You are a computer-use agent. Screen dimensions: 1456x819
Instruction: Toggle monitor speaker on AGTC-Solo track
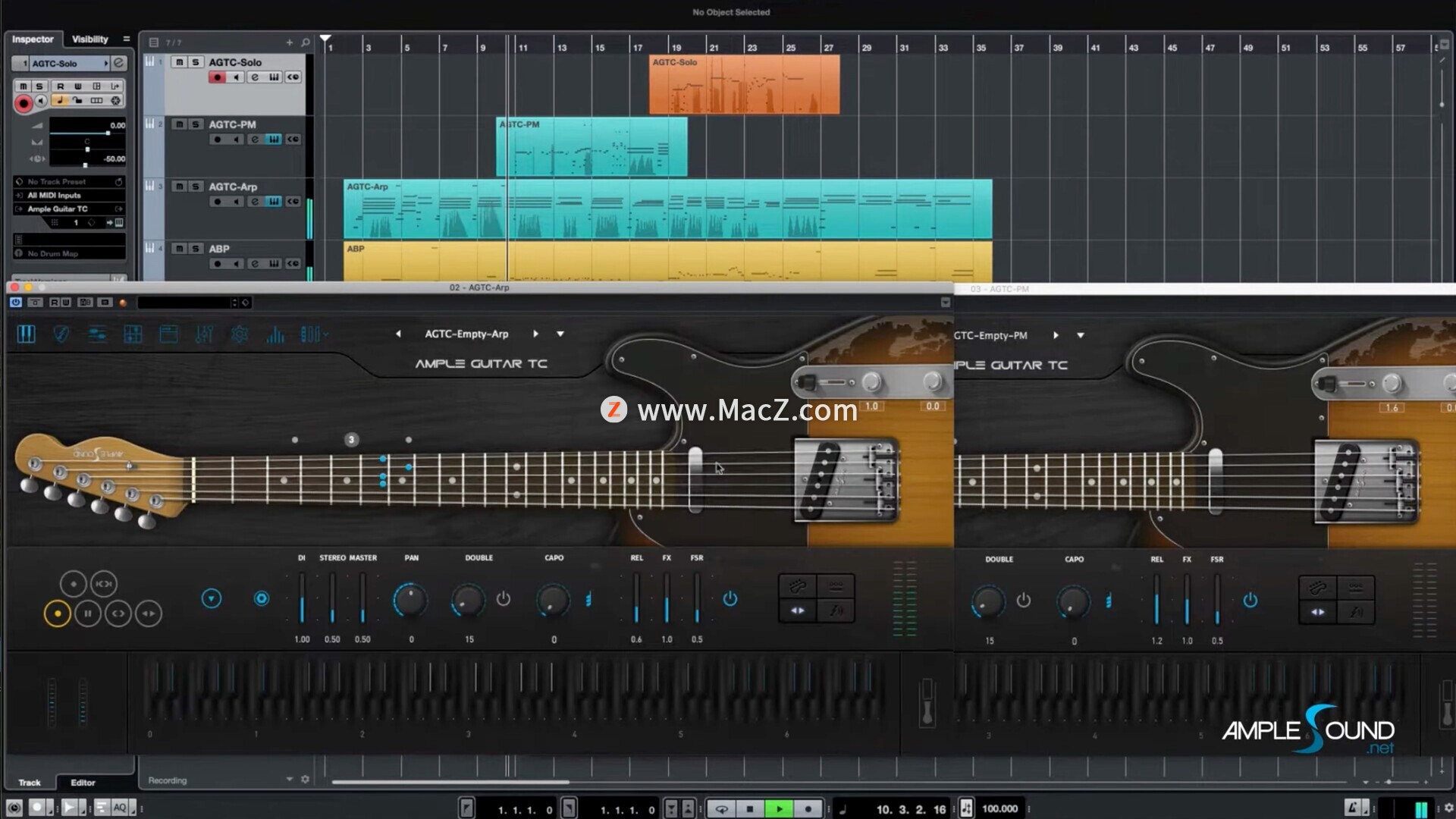coord(236,77)
